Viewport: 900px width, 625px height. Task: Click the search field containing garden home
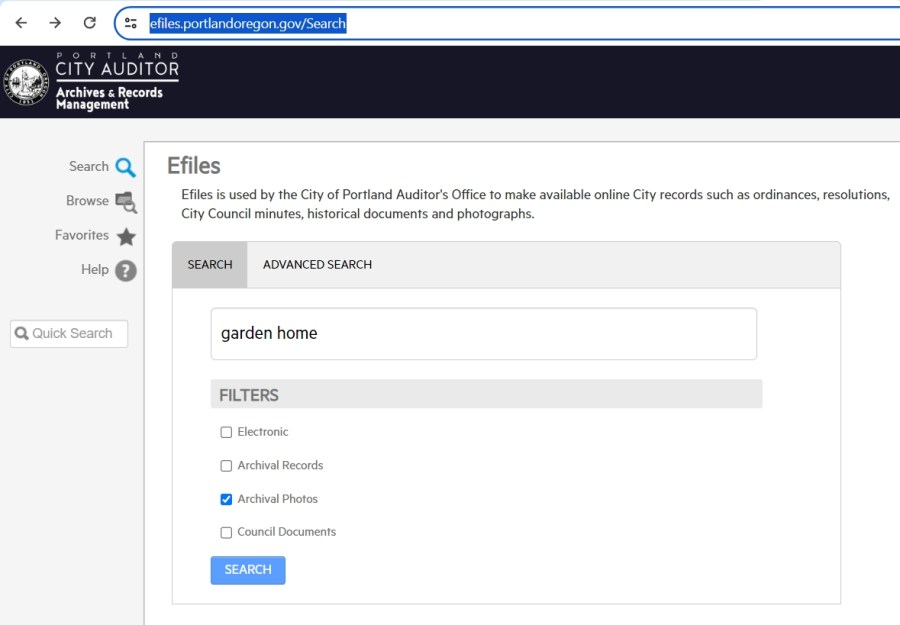point(484,333)
